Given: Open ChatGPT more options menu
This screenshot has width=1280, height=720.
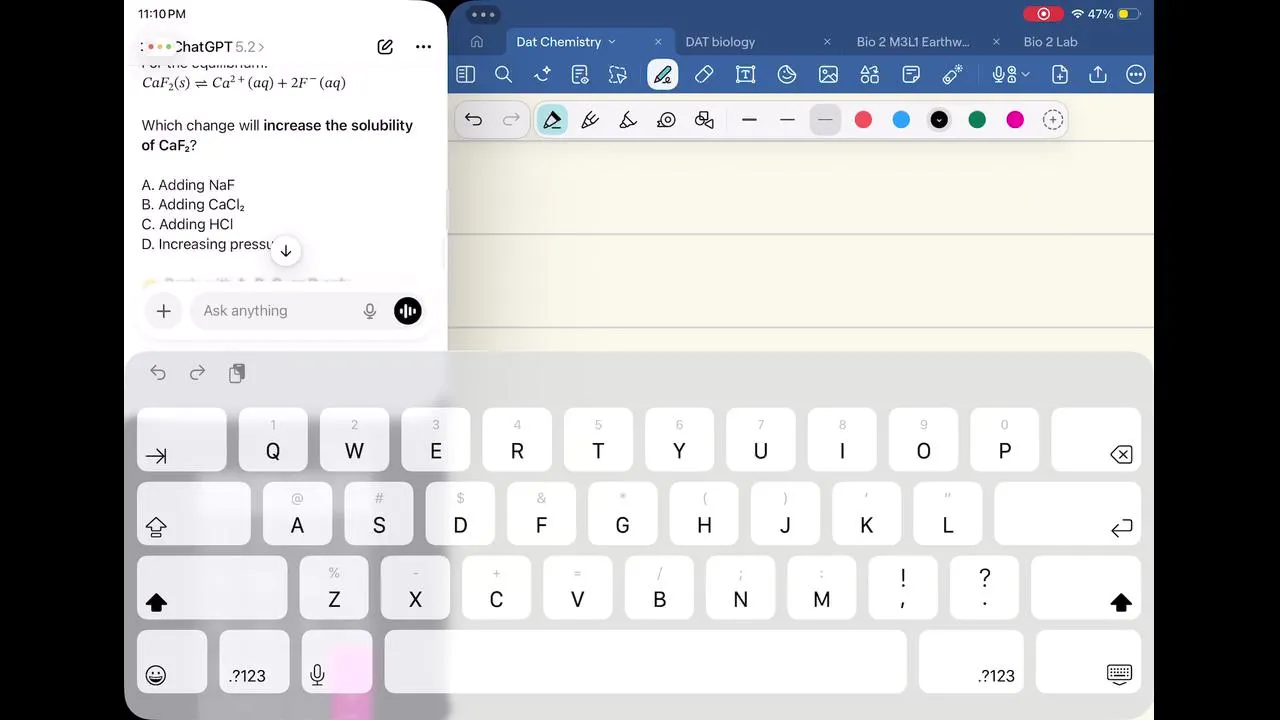Looking at the screenshot, I should [423, 47].
